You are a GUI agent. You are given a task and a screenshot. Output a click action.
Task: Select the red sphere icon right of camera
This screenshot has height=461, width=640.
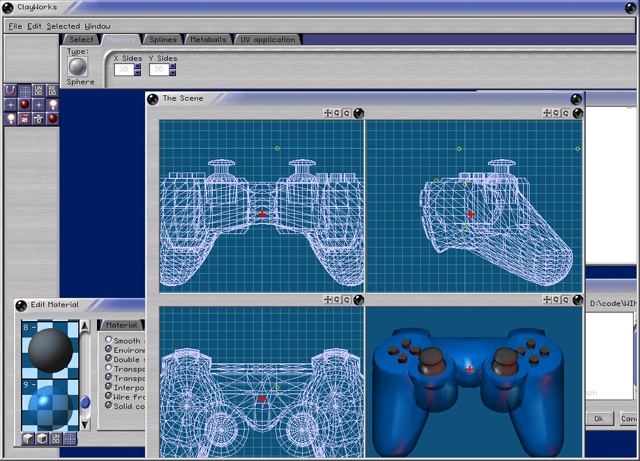(x=52, y=118)
